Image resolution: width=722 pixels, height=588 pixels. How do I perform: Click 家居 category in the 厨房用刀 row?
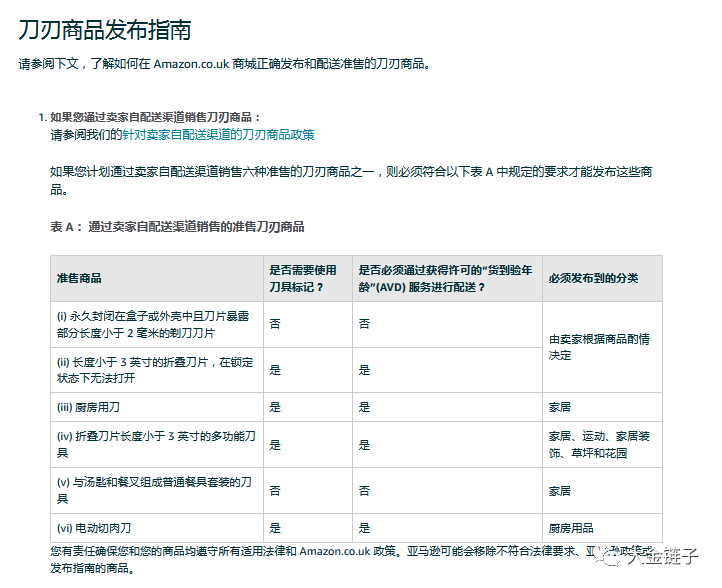[x=560, y=408]
